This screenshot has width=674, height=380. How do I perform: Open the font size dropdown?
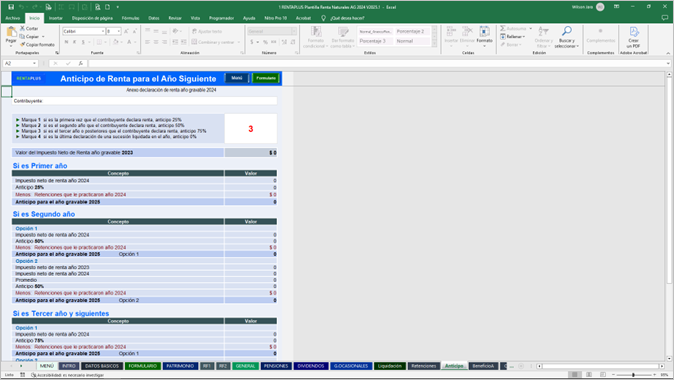pos(119,31)
